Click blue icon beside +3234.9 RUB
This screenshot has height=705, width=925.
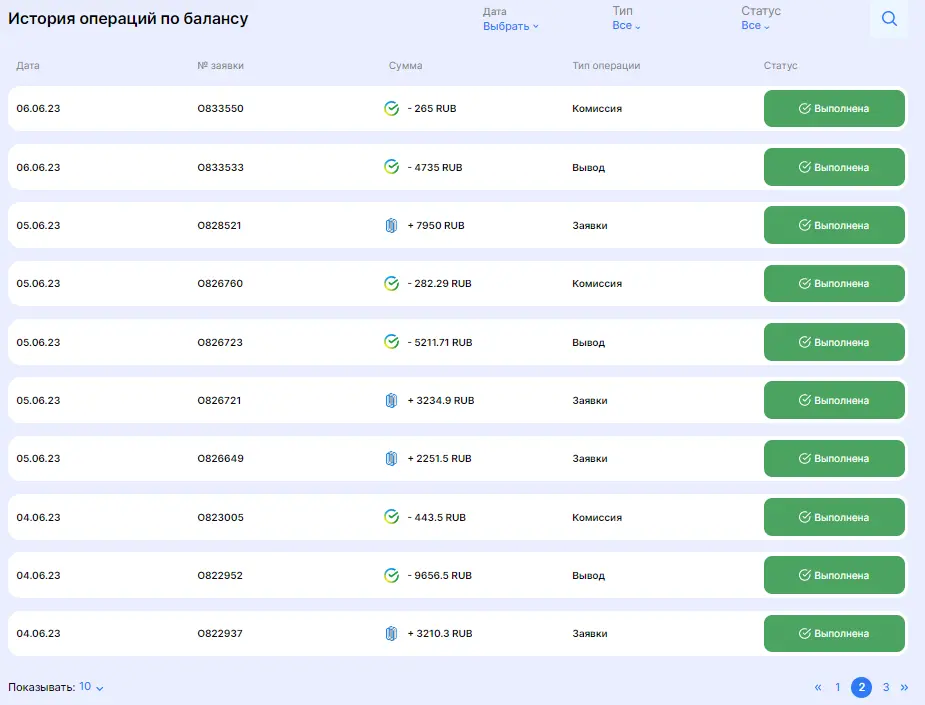(391, 401)
